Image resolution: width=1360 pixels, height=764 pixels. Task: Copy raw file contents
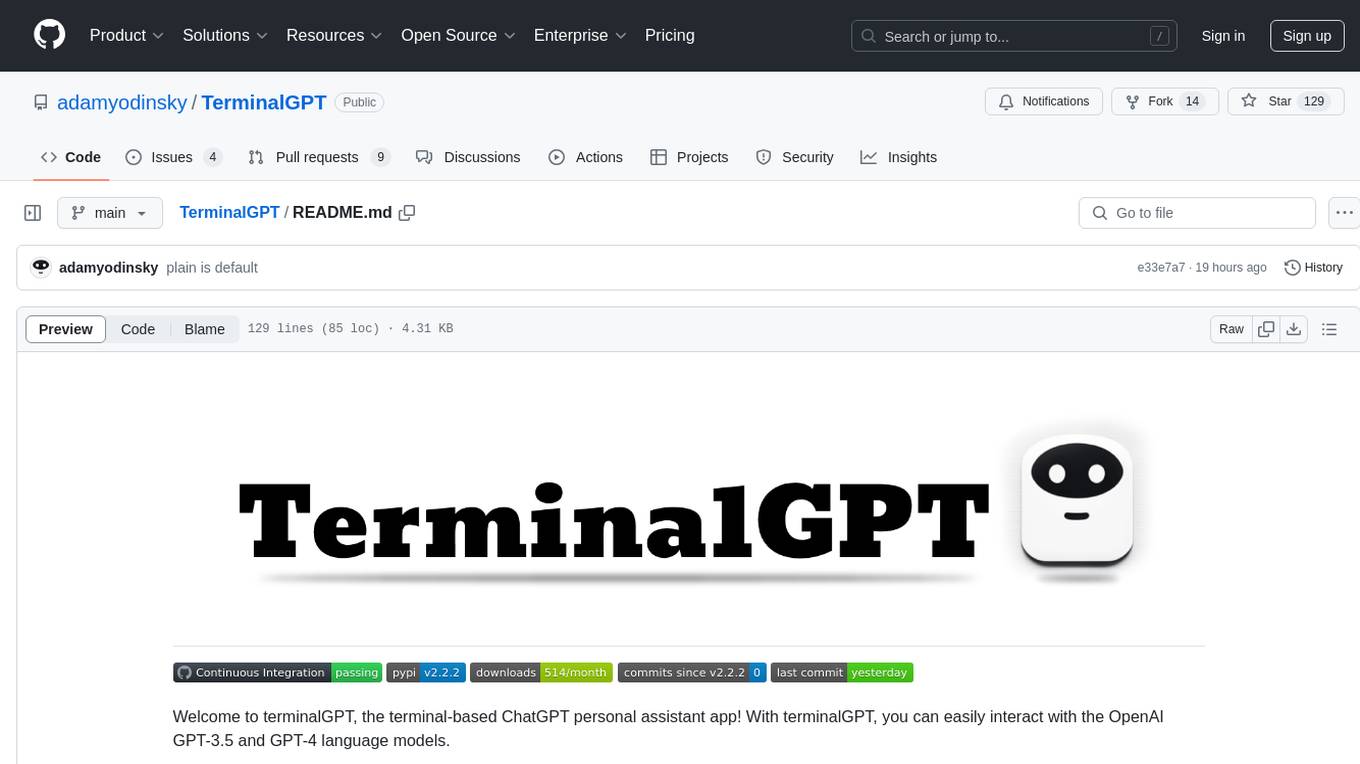1267,329
